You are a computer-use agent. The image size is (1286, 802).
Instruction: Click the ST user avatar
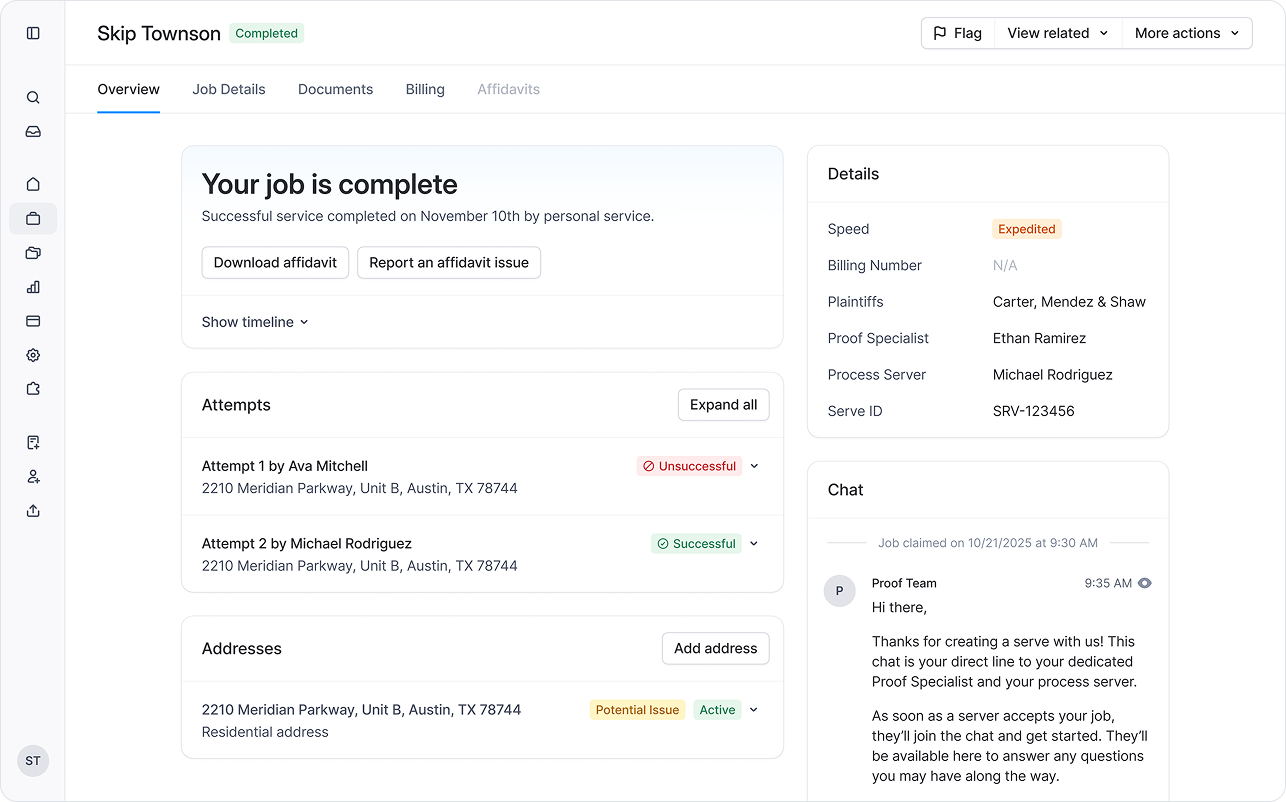click(x=33, y=761)
